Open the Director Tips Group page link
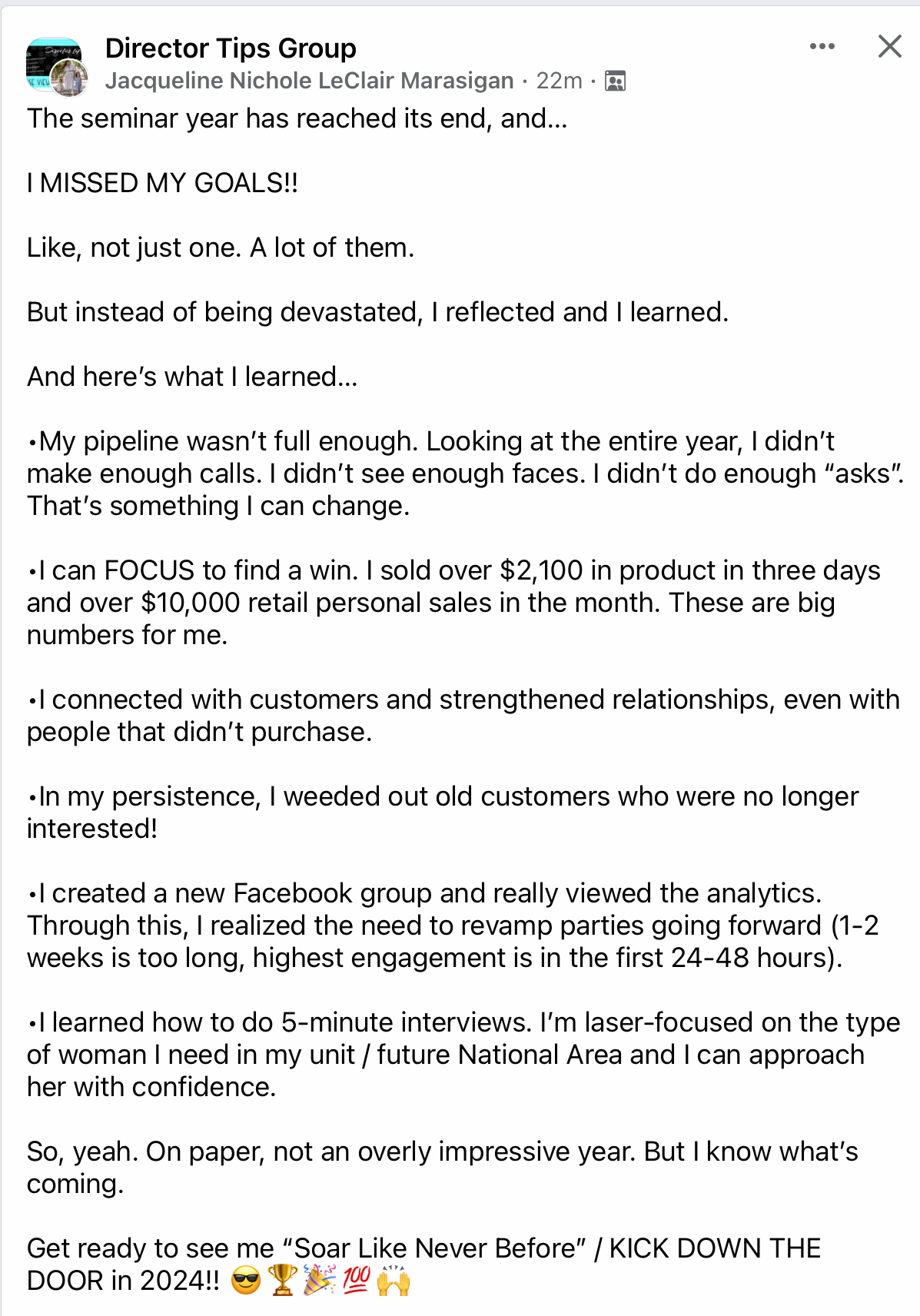This screenshot has height=1316, width=920. tap(231, 48)
